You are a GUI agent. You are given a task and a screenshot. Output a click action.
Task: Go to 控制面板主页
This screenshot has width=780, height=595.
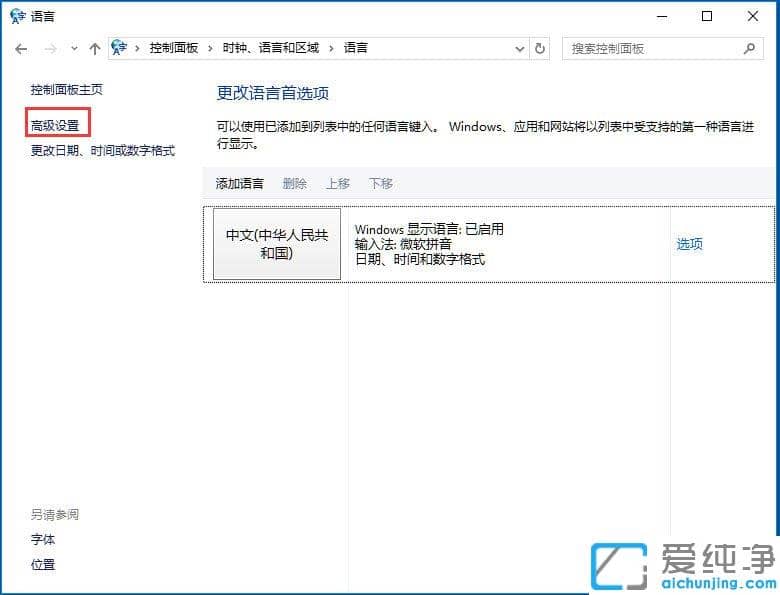coord(67,90)
